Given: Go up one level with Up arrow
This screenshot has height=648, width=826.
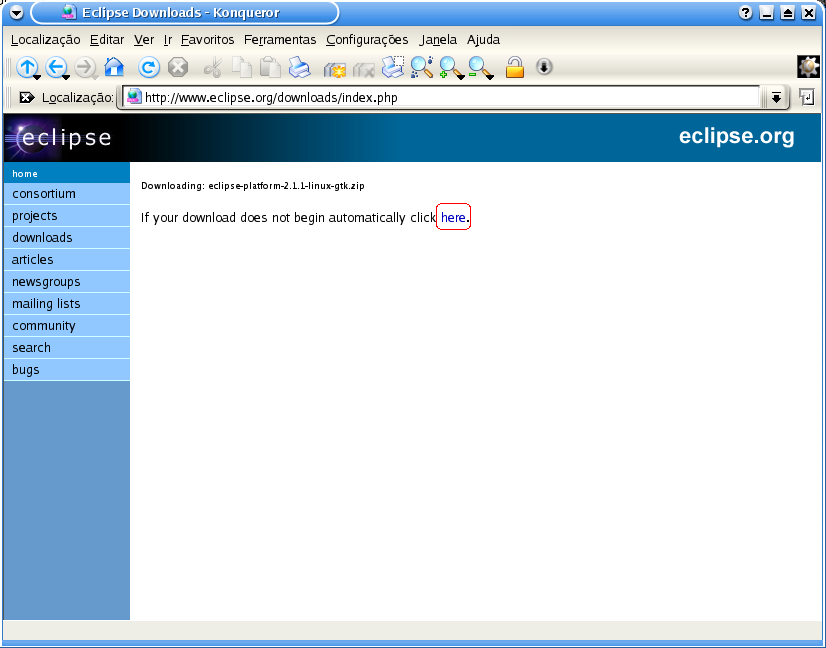Looking at the screenshot, I should click(26, 67).
